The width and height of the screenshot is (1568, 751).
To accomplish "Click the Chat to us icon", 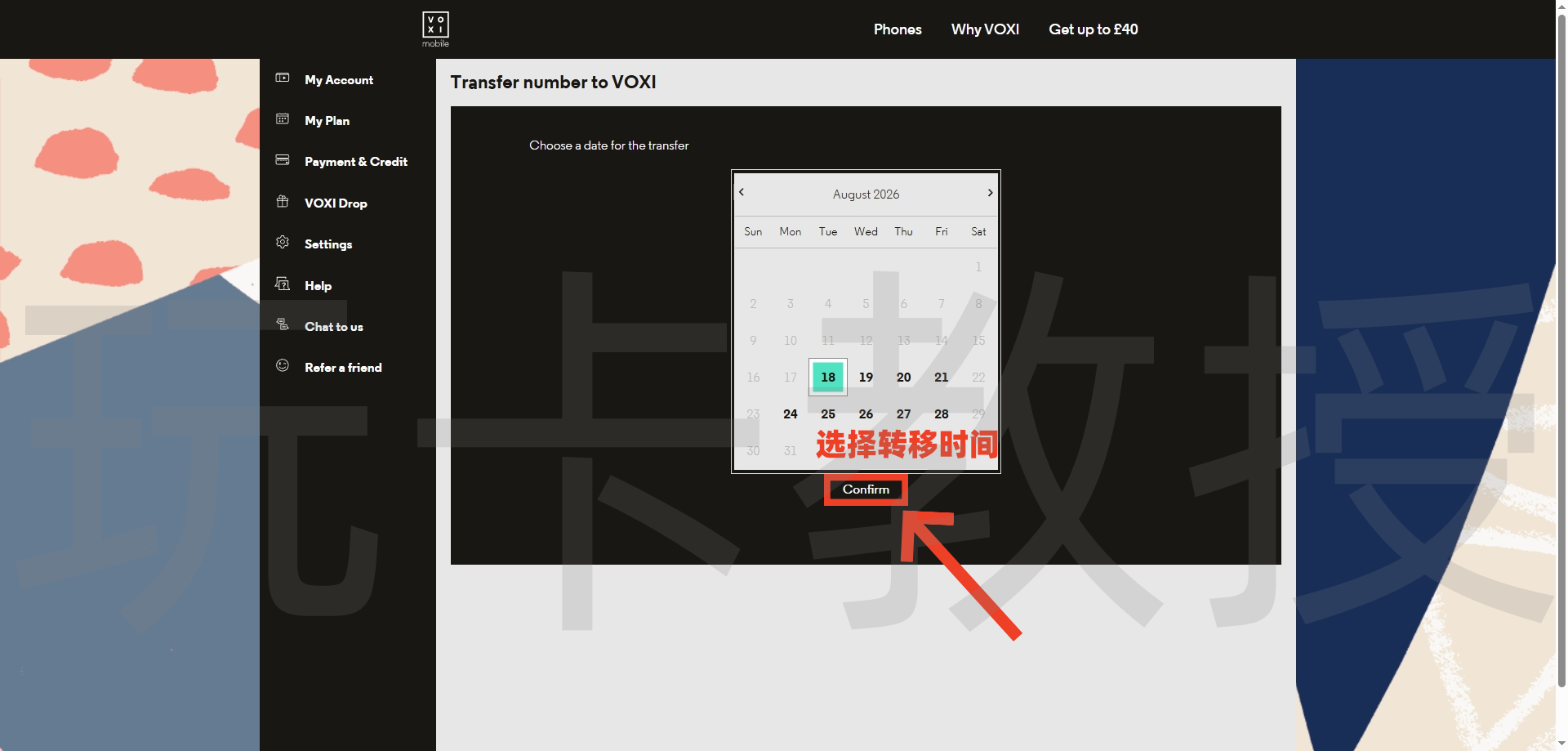I will click(283, 324).
